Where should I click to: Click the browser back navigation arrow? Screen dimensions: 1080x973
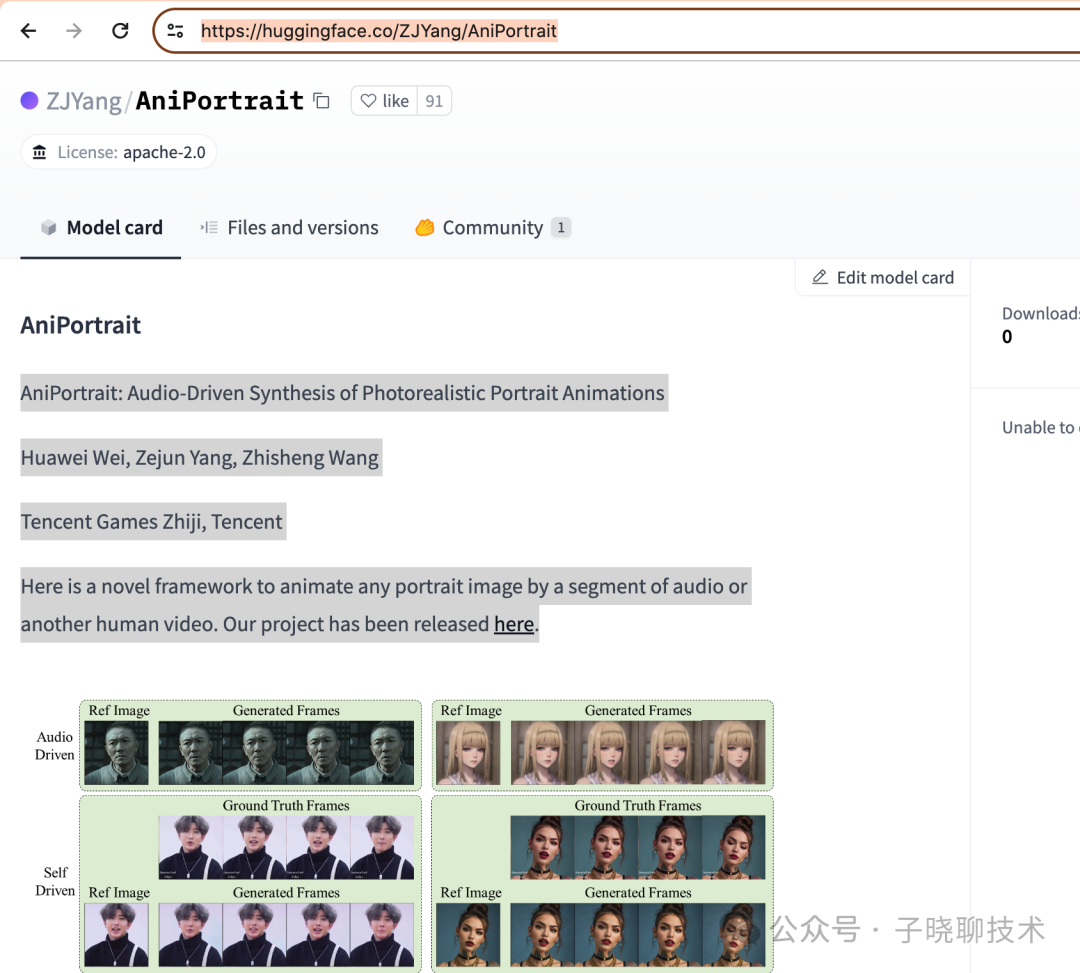pos(28,30)
